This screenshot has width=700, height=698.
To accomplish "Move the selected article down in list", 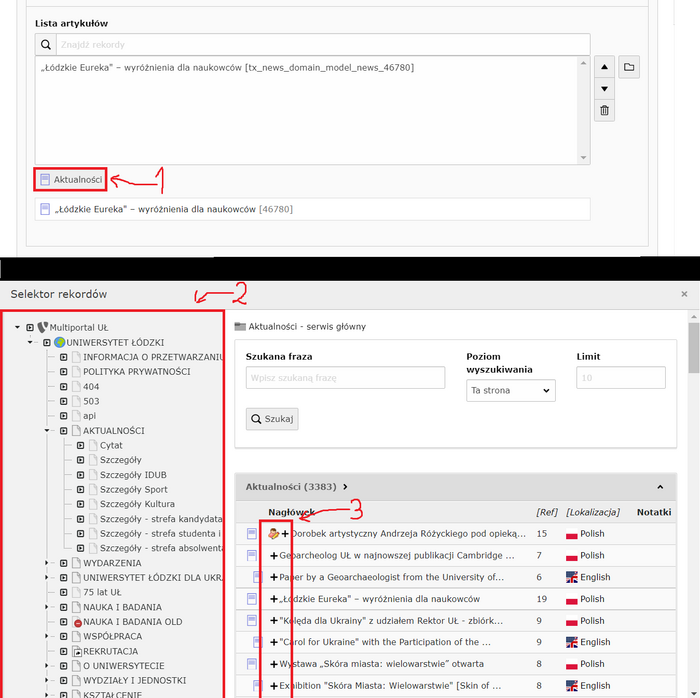I will [604, 89].
